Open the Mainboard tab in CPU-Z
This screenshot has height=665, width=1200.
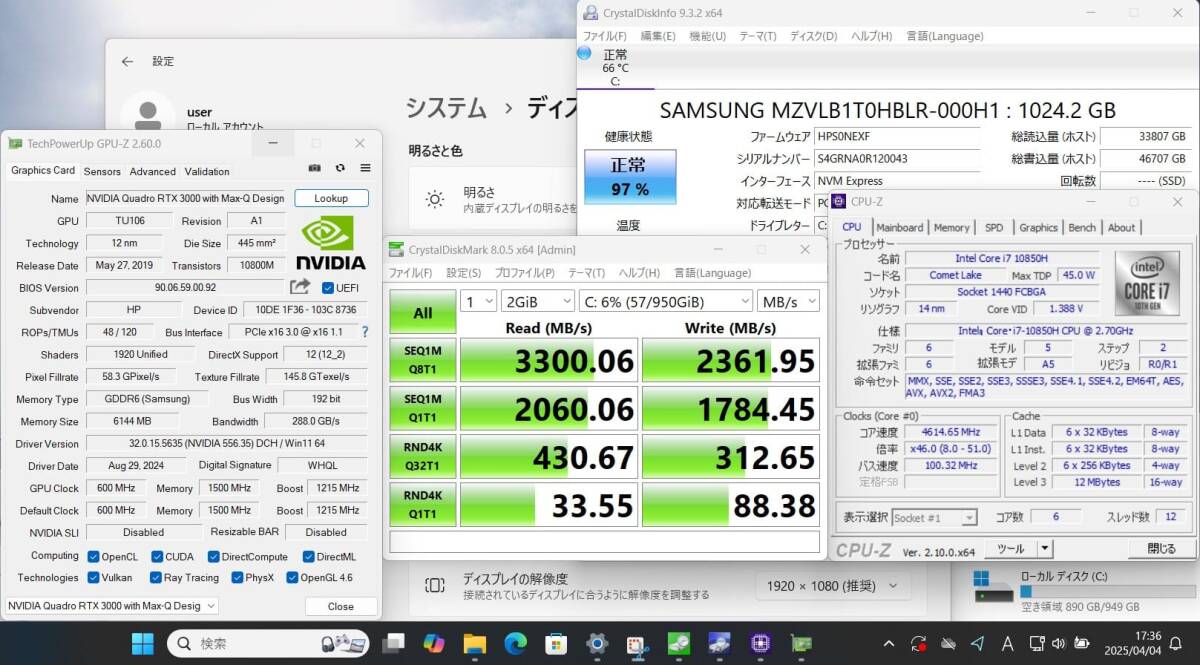click(899, 227)
